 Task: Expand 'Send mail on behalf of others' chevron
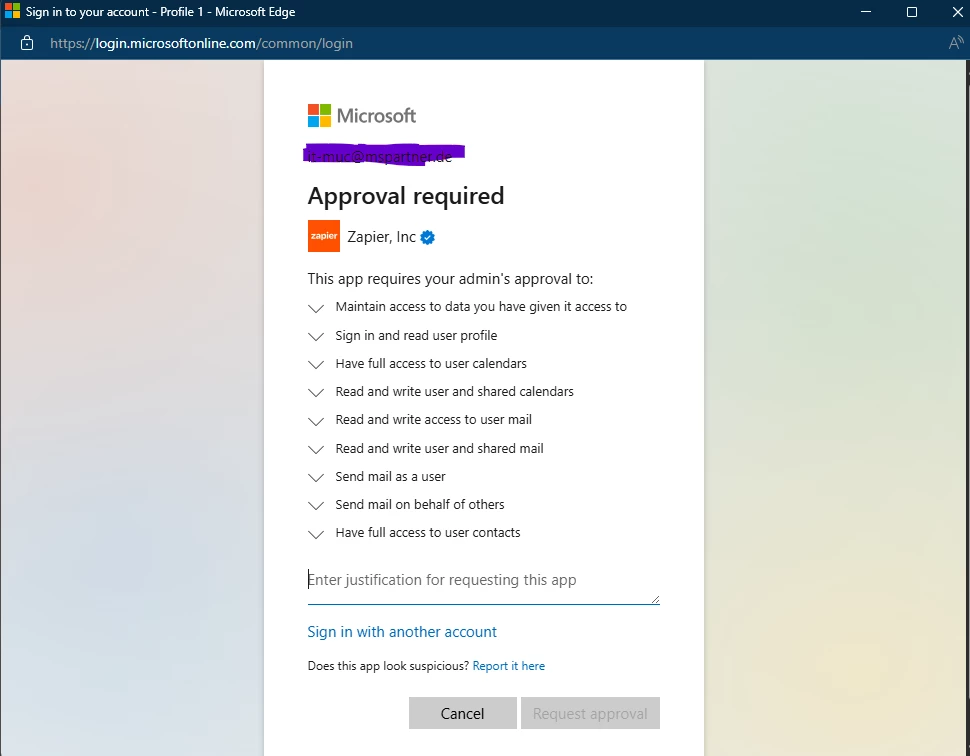pos(316,506)
